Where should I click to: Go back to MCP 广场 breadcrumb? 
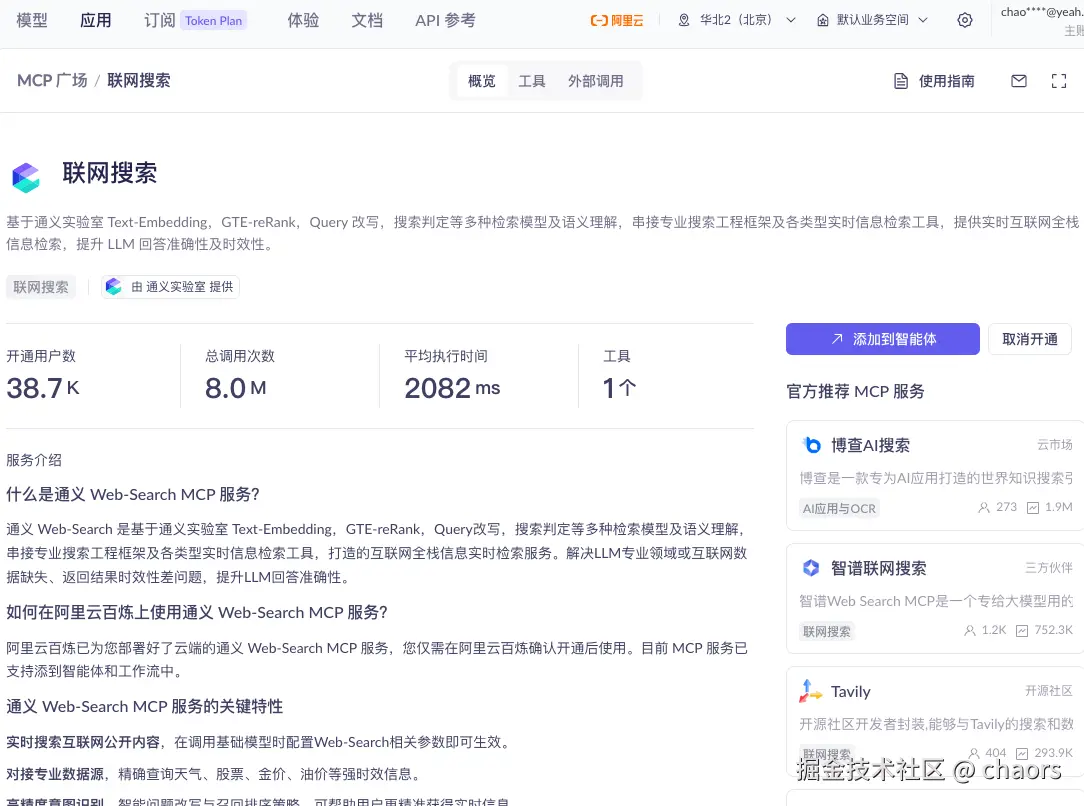[53, 80]
